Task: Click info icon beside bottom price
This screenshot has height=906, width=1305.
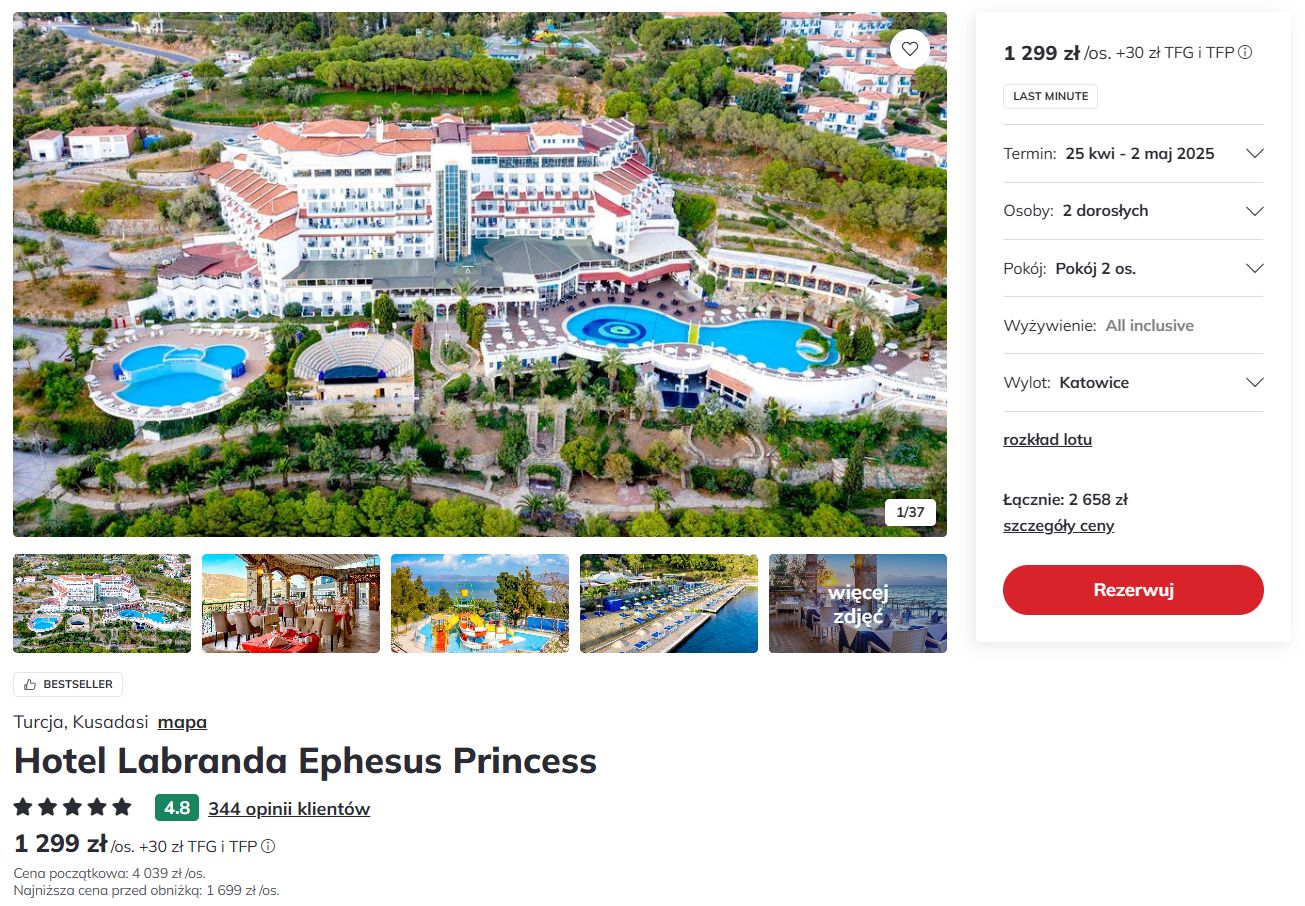Action: point(267,846)
